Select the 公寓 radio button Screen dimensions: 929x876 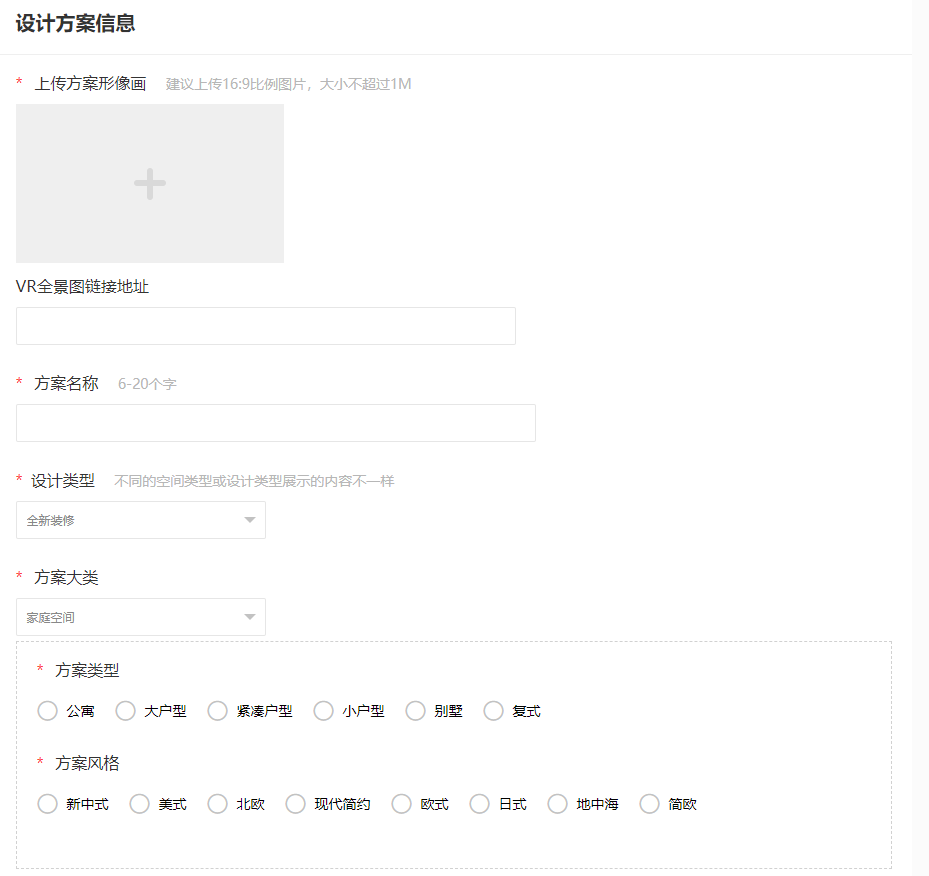coord(47,711)
